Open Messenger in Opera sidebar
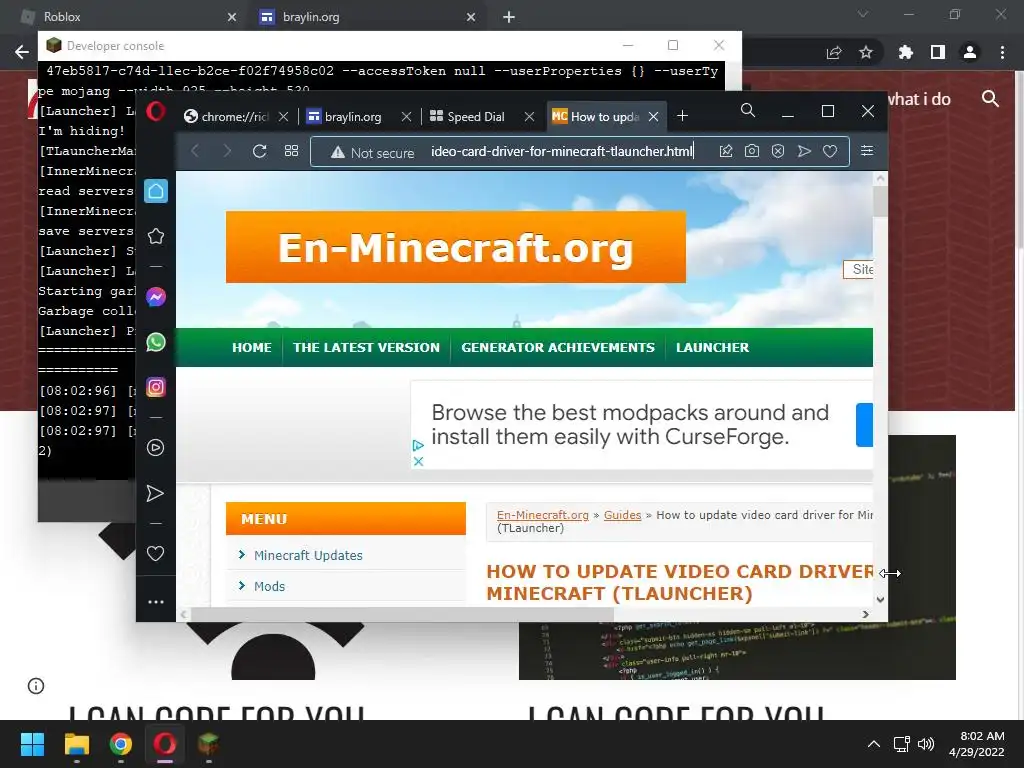This screenshot has height=768, width=1024. coord(155,297)
